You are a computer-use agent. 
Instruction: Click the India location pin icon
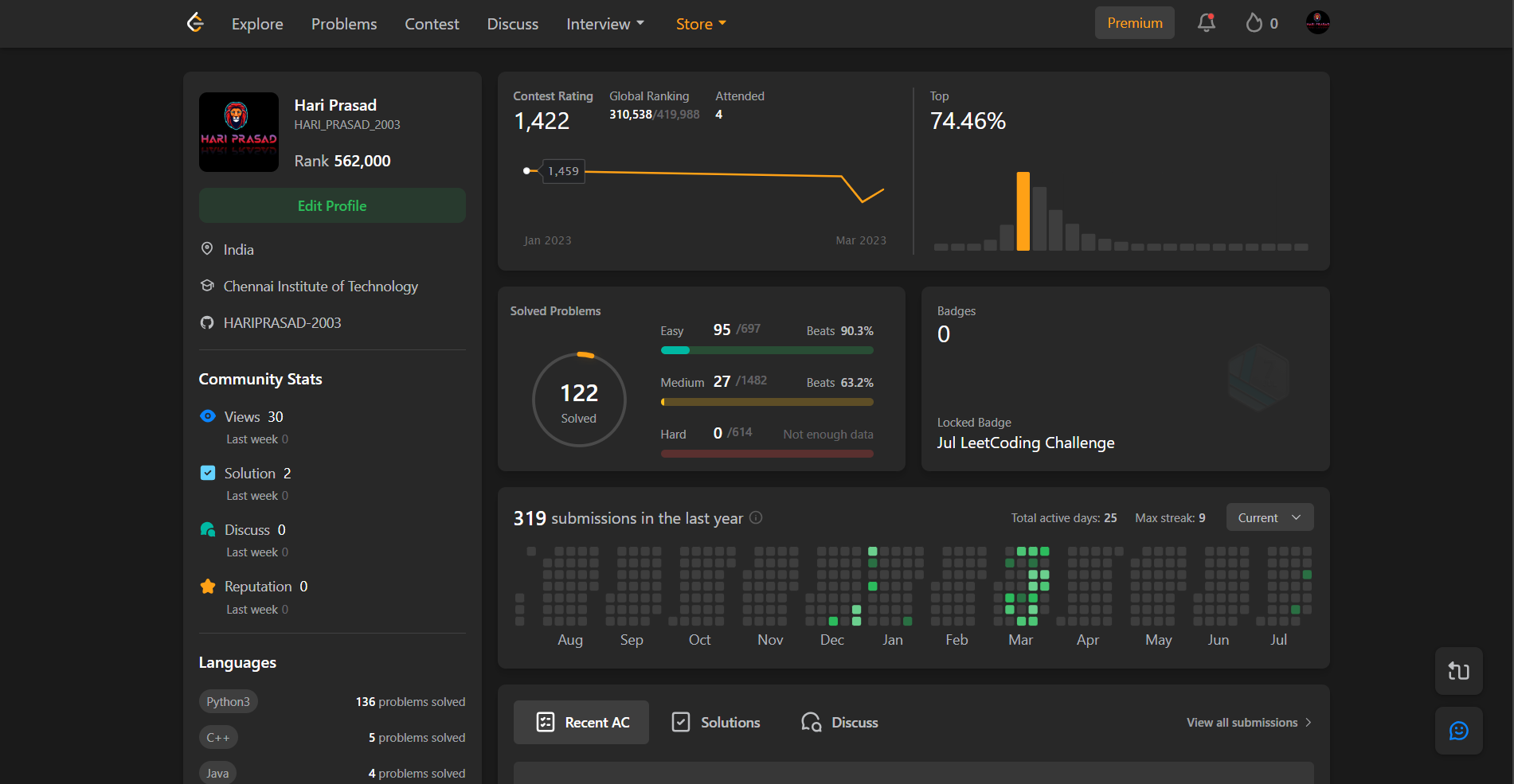click(x=207, y=249)
